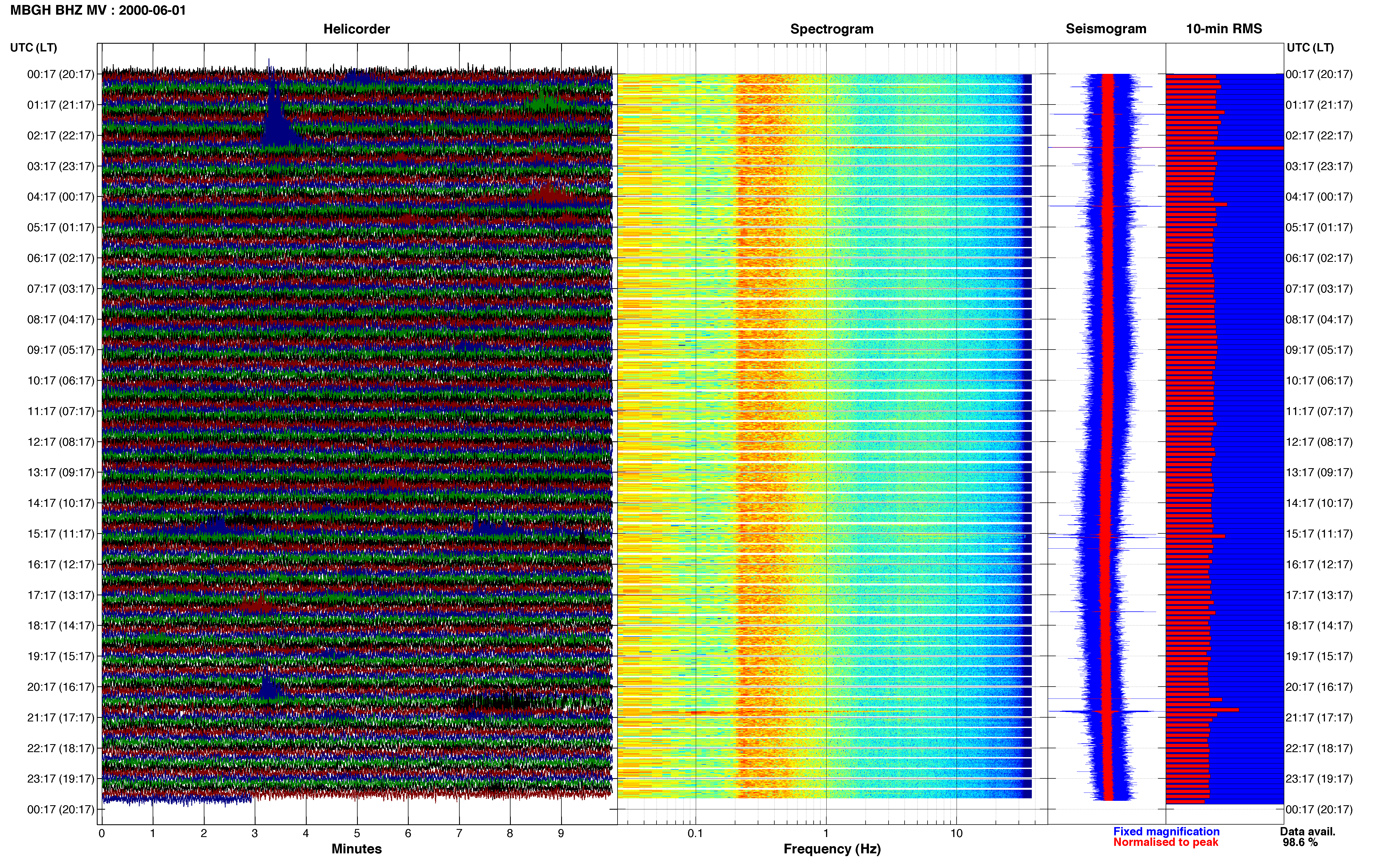
Task: Click the 'Normalised to peak' legend text
Action: pyautogui.click(x=1165, y=842)
